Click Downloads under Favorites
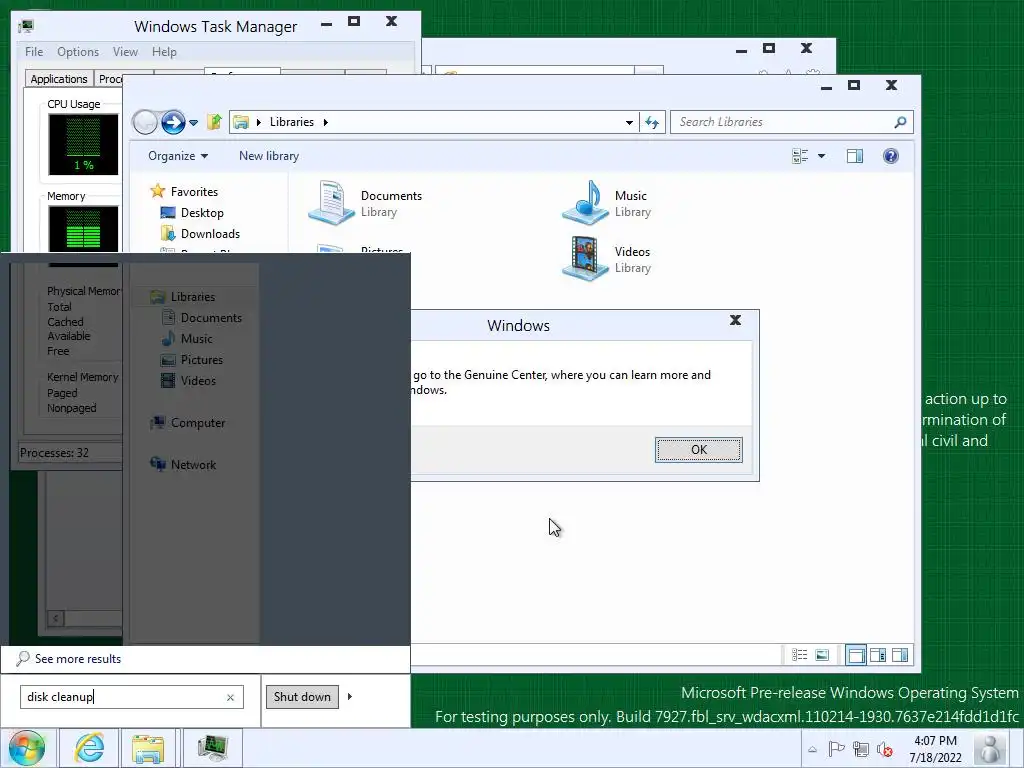This screenshot has width=1024, height=768. coord(210,234)
